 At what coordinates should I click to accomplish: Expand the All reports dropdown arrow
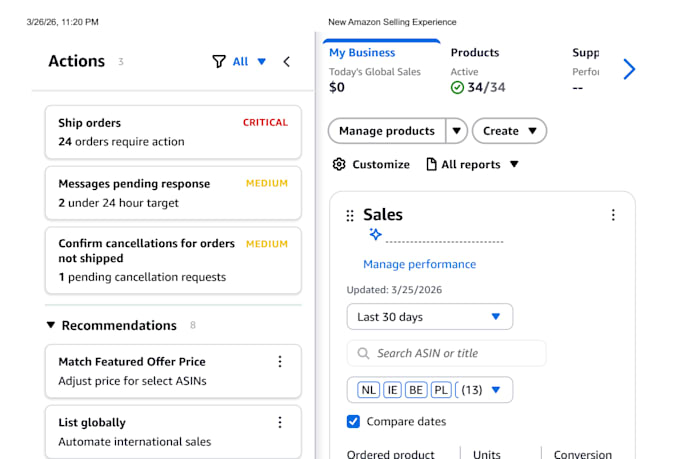(x=514, y=164)
